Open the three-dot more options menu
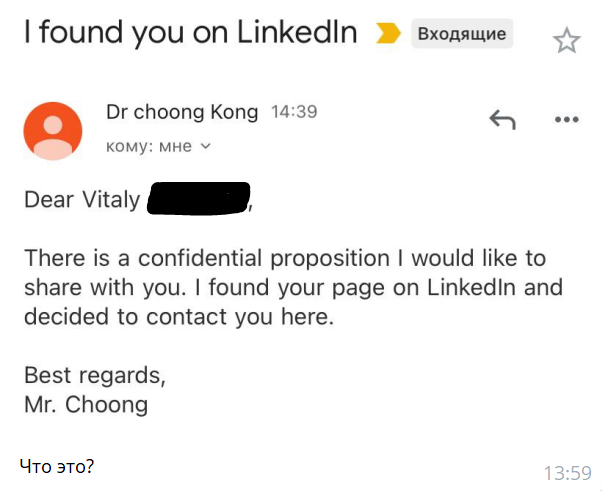Screen dimensions: 602x491 pyautogui.click(x=566, y=120)
